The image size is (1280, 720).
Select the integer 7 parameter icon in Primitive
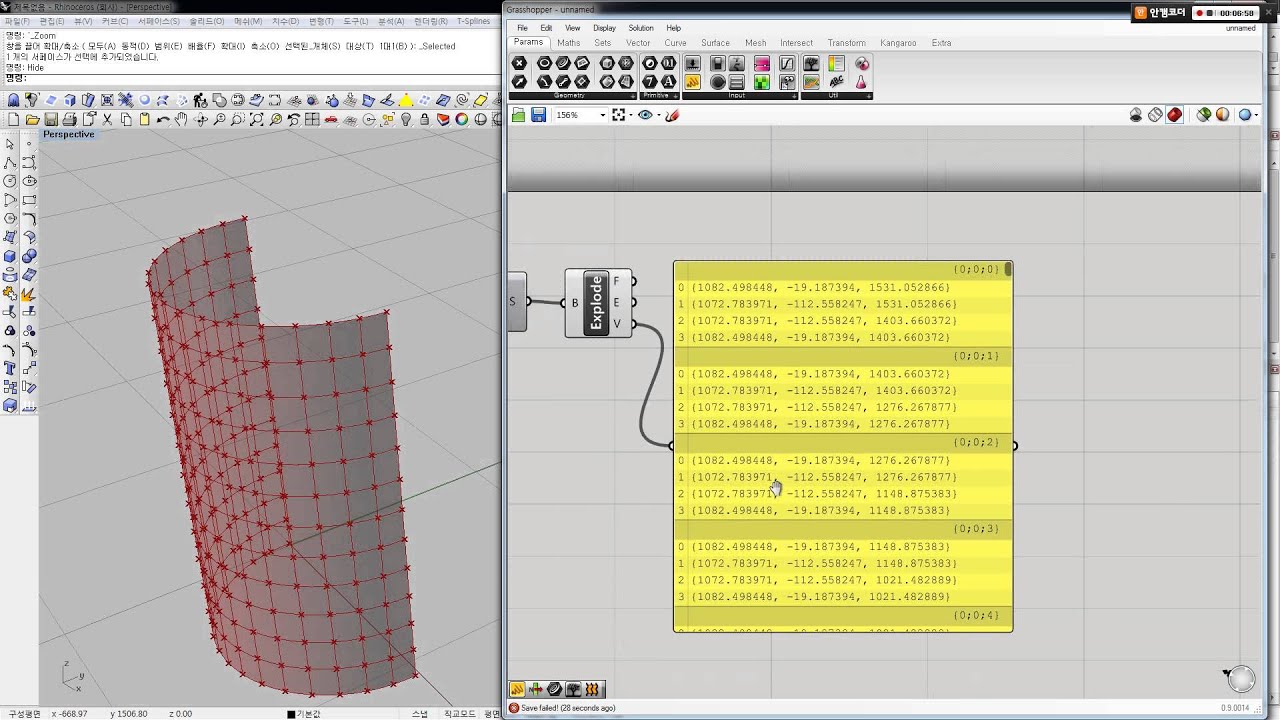pos(650,82)
